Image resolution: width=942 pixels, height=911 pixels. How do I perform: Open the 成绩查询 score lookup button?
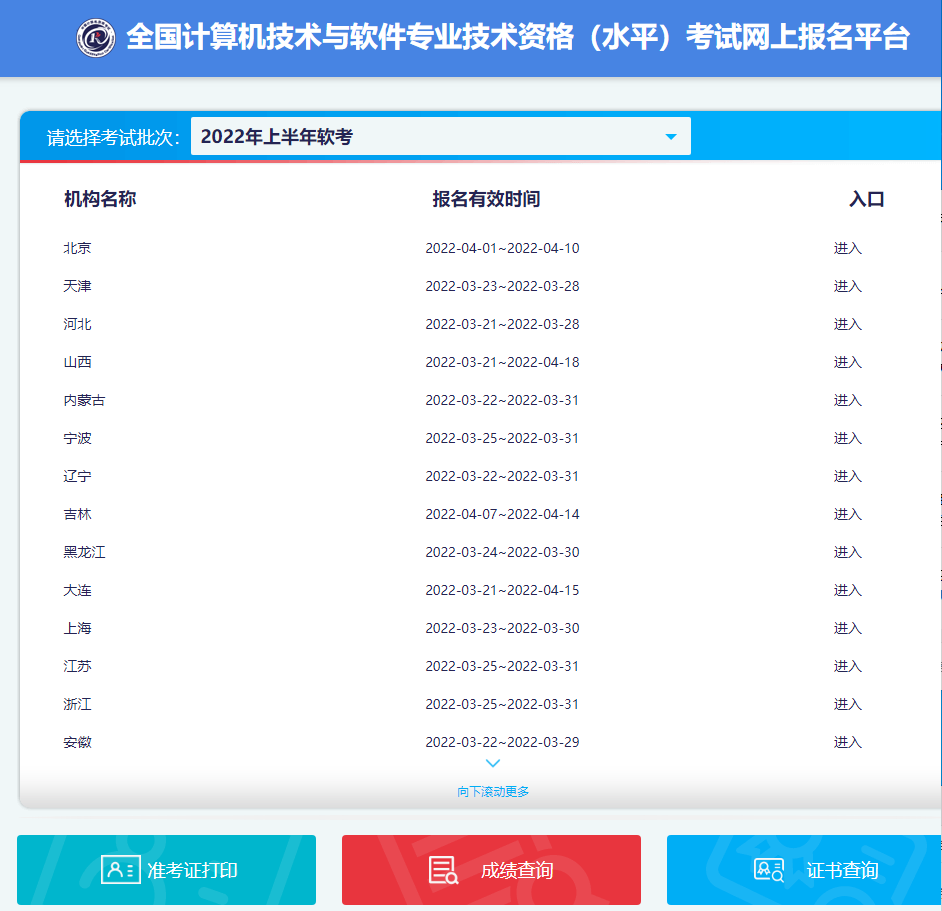(491, 870)
